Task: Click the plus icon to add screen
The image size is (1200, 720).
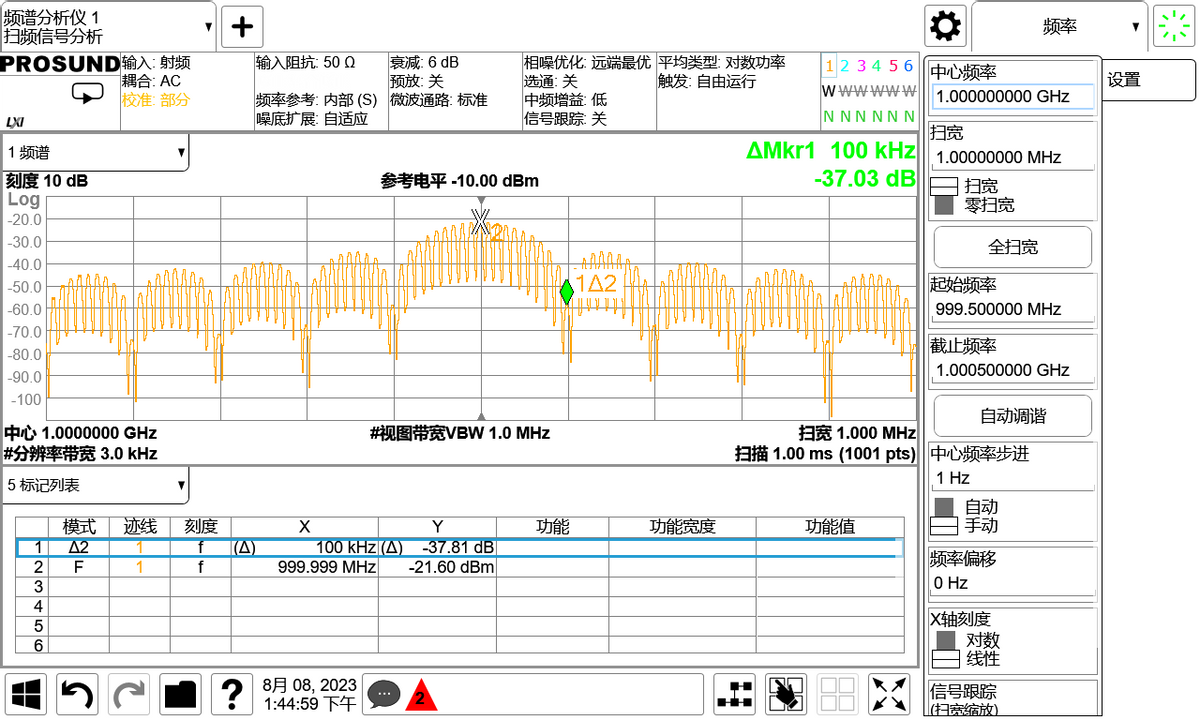Action: tap(242, 27)
